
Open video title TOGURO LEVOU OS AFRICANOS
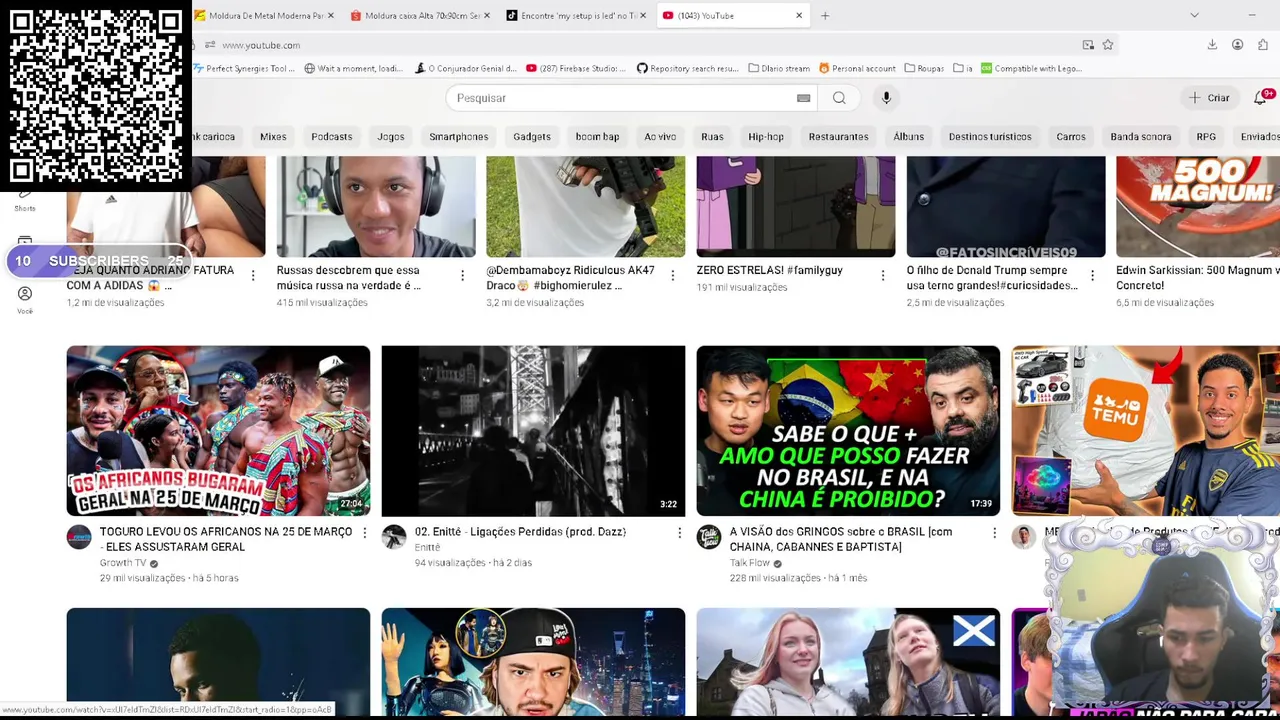(x=226, y=539)
